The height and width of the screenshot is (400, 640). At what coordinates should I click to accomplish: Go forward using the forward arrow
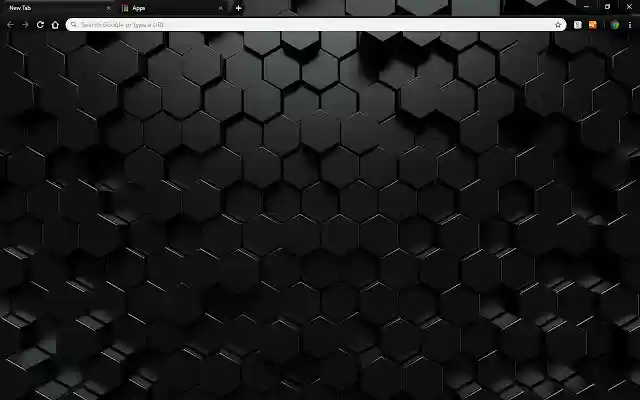pos(25,25)
